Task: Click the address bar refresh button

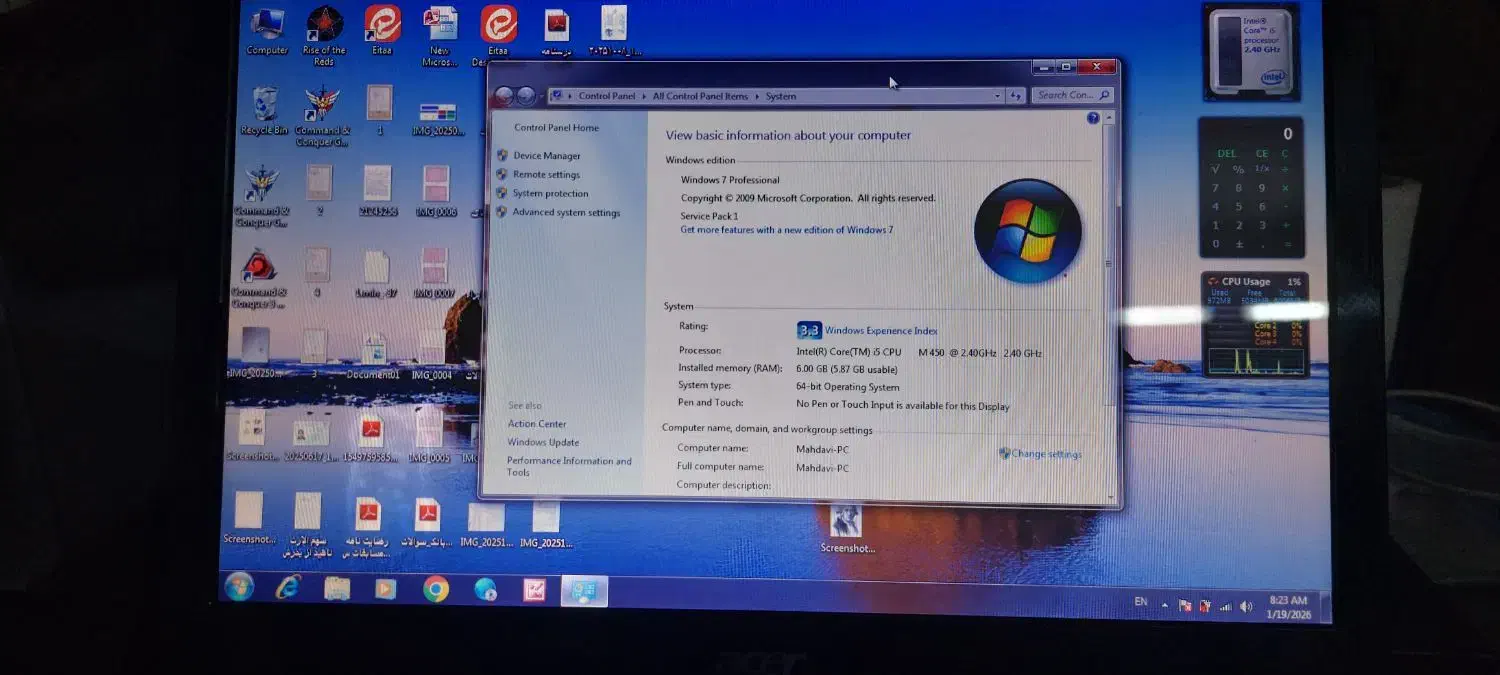Action: [1016, 96]
